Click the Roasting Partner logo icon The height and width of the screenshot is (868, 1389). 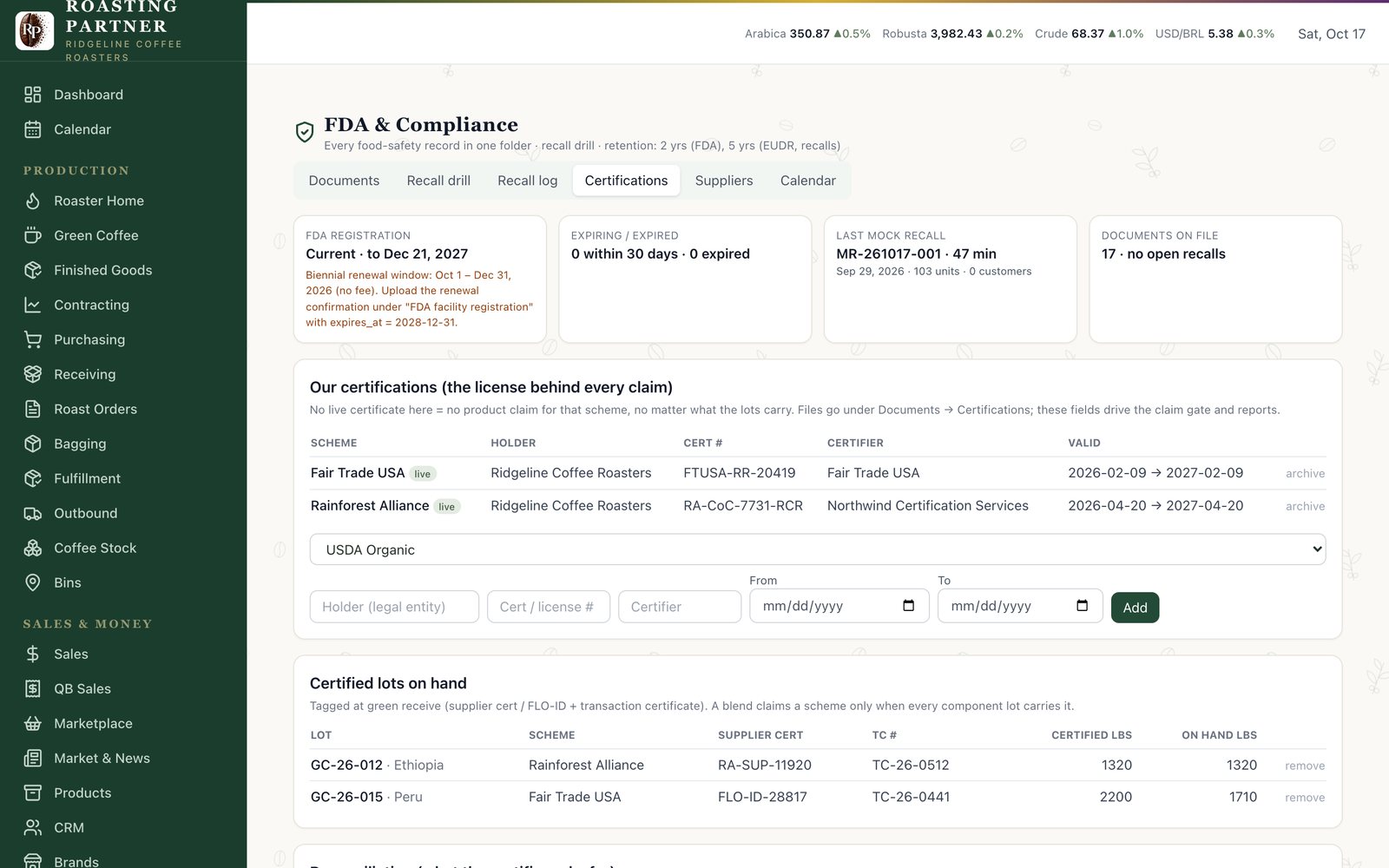[x=35, y=30]
